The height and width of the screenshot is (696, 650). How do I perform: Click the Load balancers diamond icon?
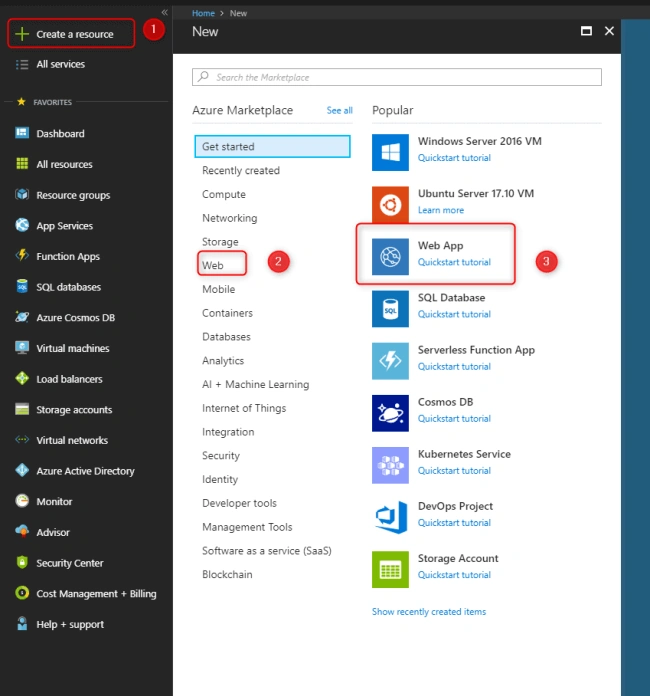pyautogui.click(x=22, y=378)
